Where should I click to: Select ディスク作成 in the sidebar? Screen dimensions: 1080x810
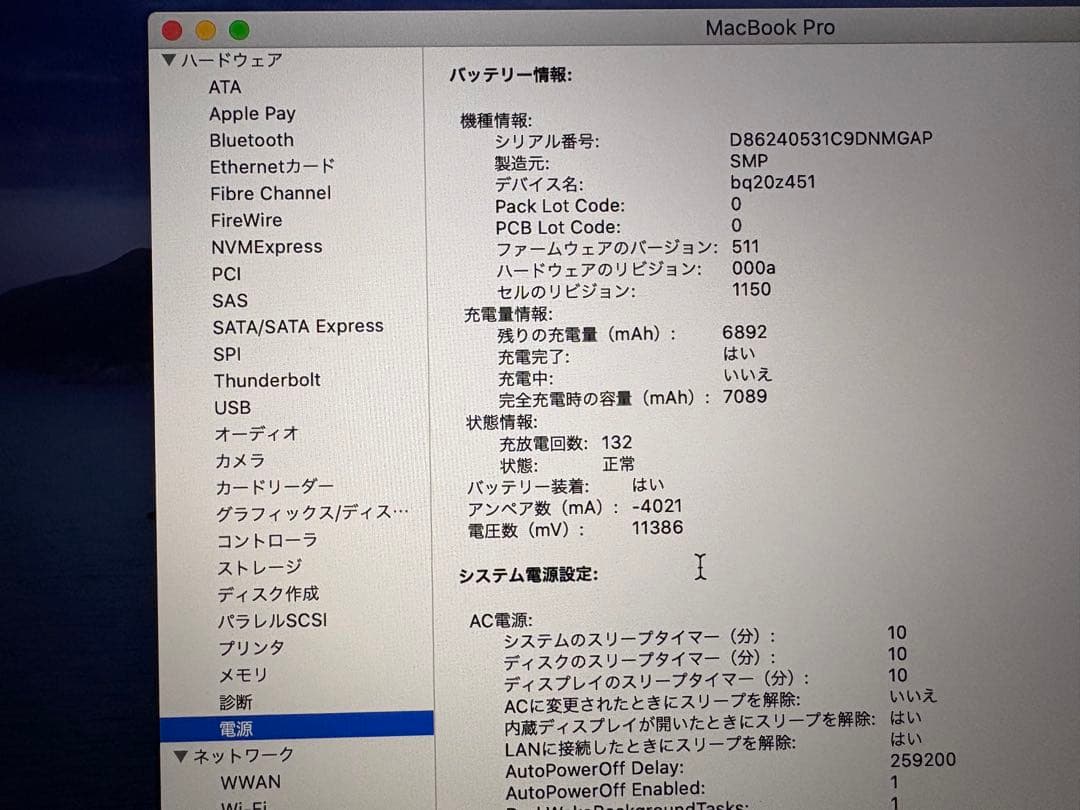(x=269, y=594)
